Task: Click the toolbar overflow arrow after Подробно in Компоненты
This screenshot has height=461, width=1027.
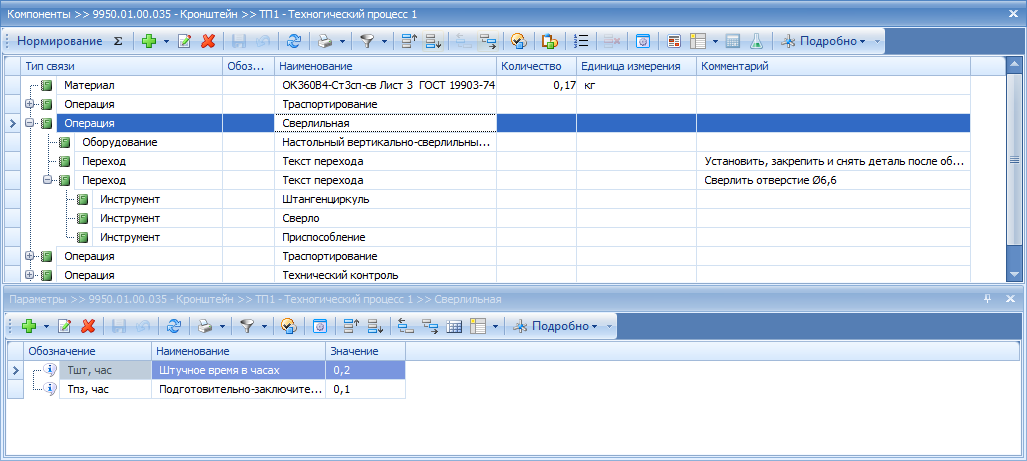Action: 878,41
